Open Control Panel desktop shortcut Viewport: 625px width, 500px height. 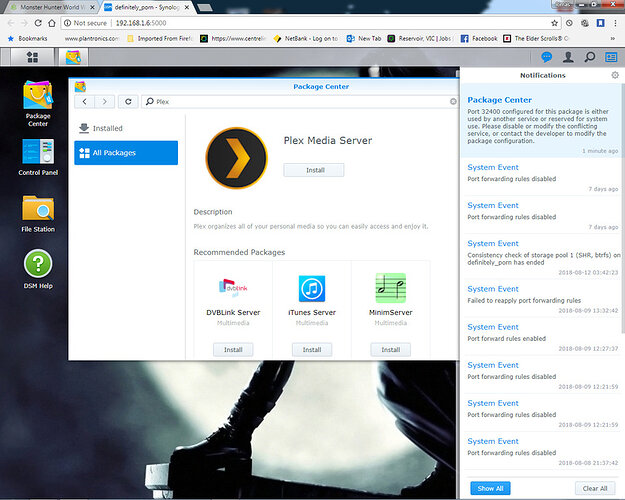point(38,157)
